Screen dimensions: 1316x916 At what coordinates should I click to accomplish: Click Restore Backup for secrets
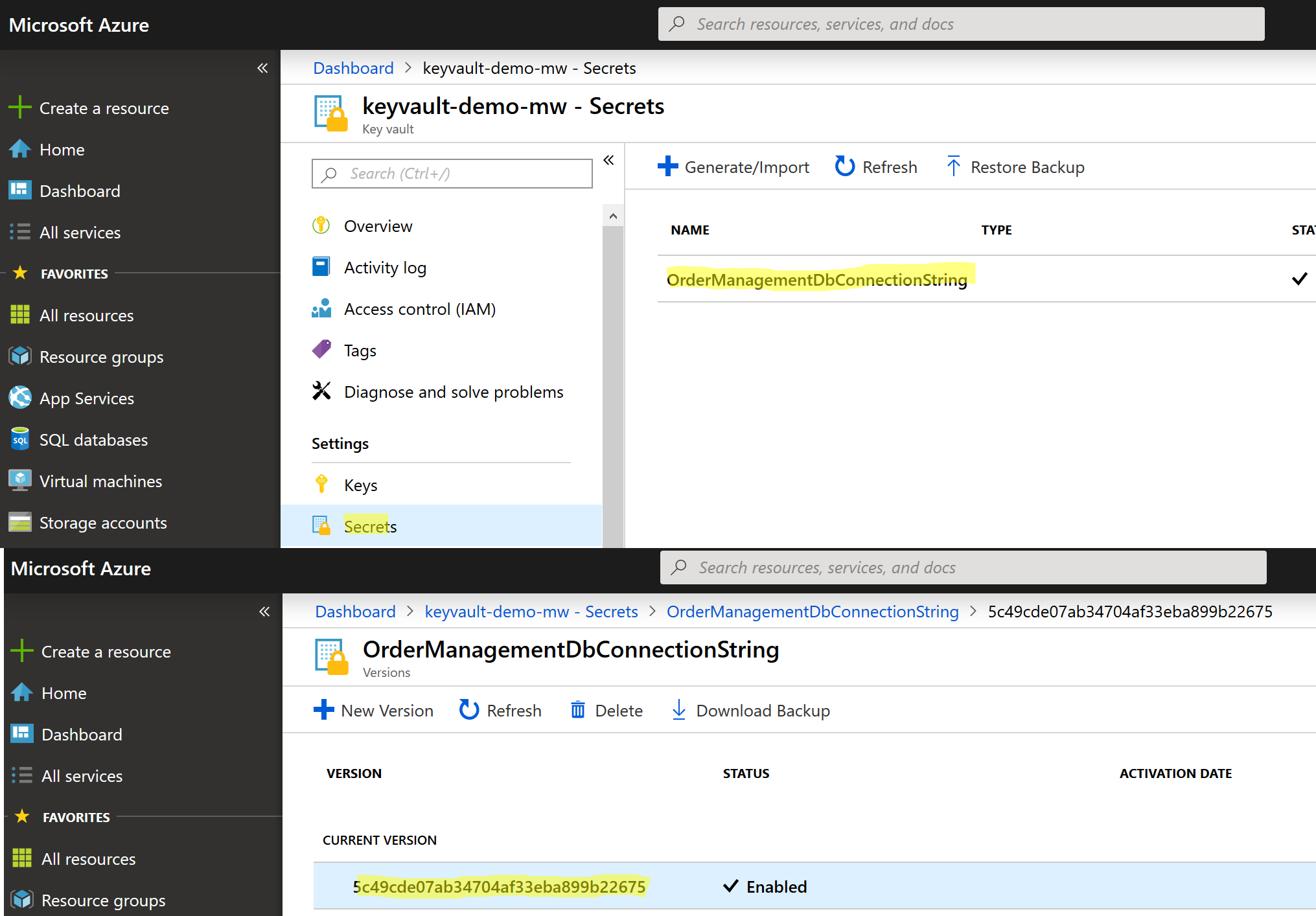click(1014, 166)
